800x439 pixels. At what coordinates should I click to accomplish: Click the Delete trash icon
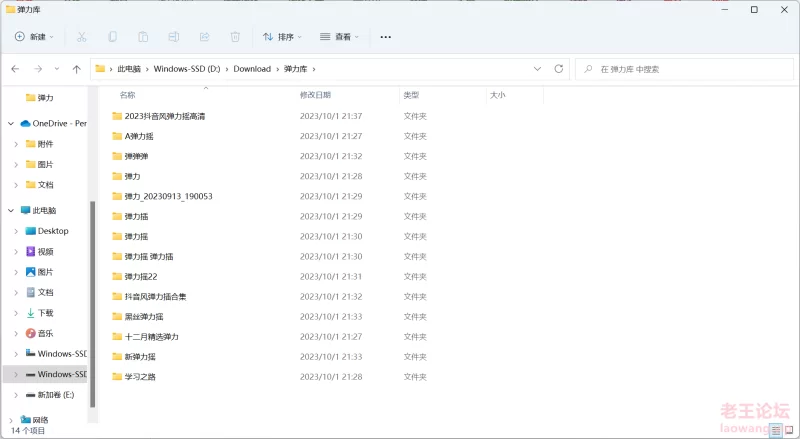tap(235, 37)
